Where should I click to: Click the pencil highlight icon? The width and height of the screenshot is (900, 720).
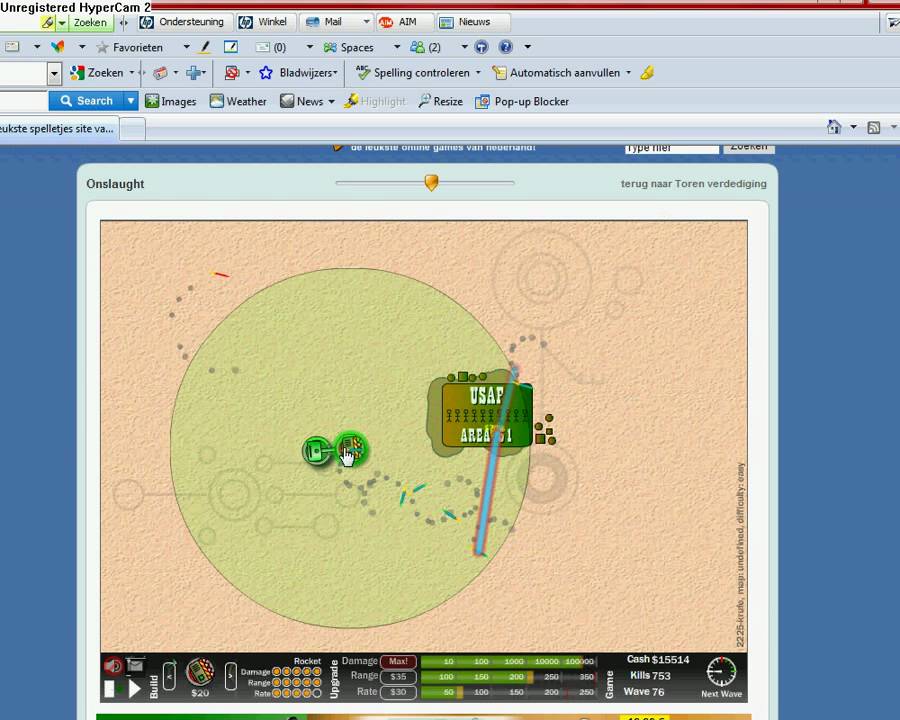tap(205, 47)
